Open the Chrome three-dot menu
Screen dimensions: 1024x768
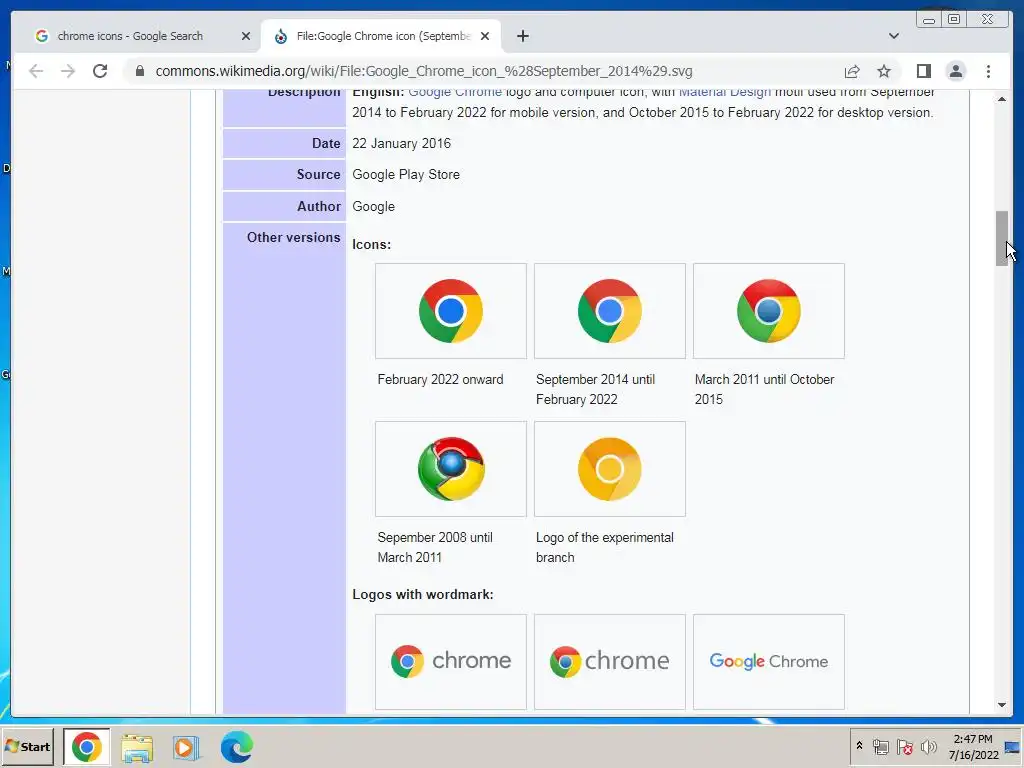click(988, 71)
